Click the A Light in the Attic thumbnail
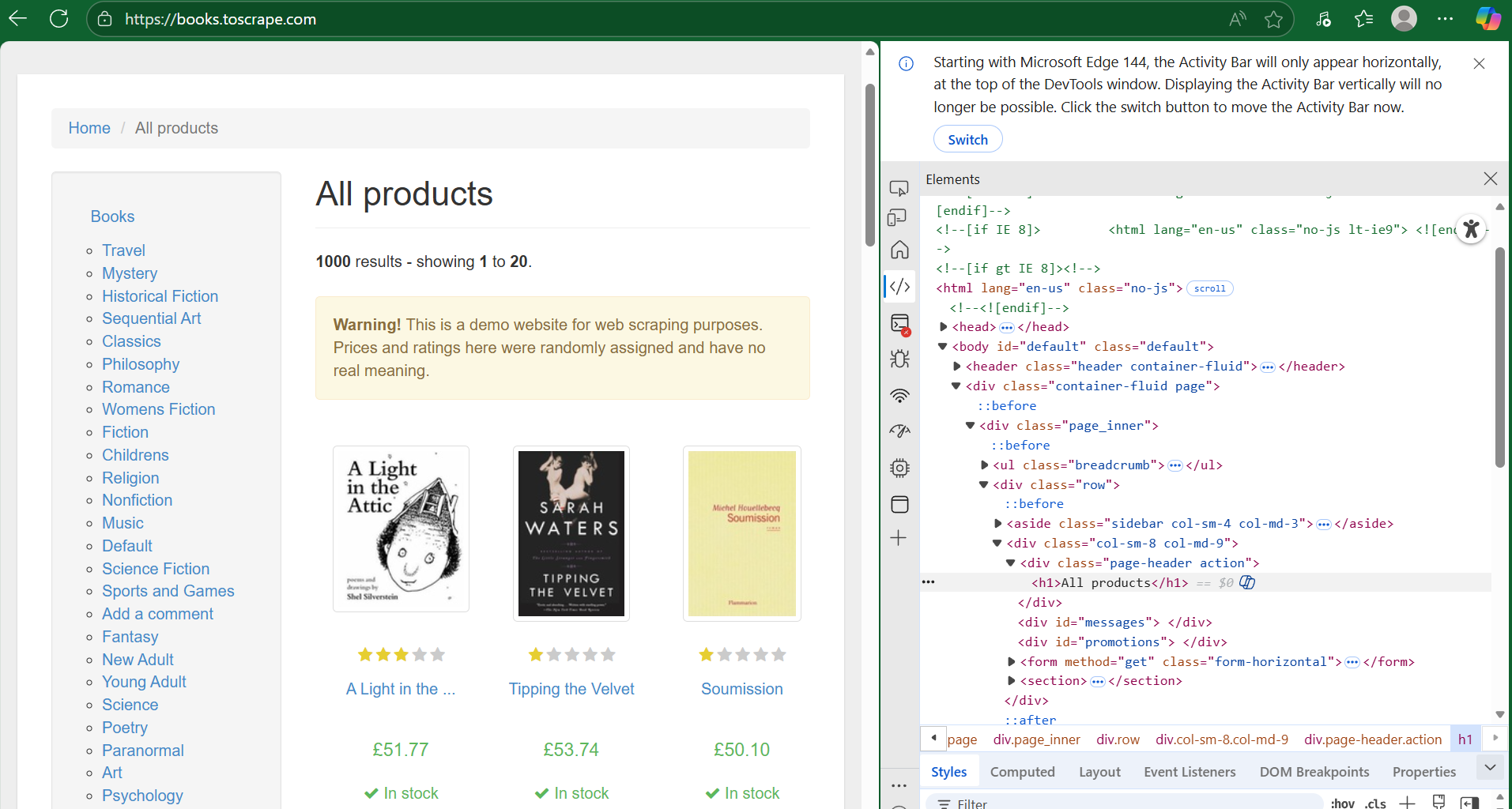 401,529
